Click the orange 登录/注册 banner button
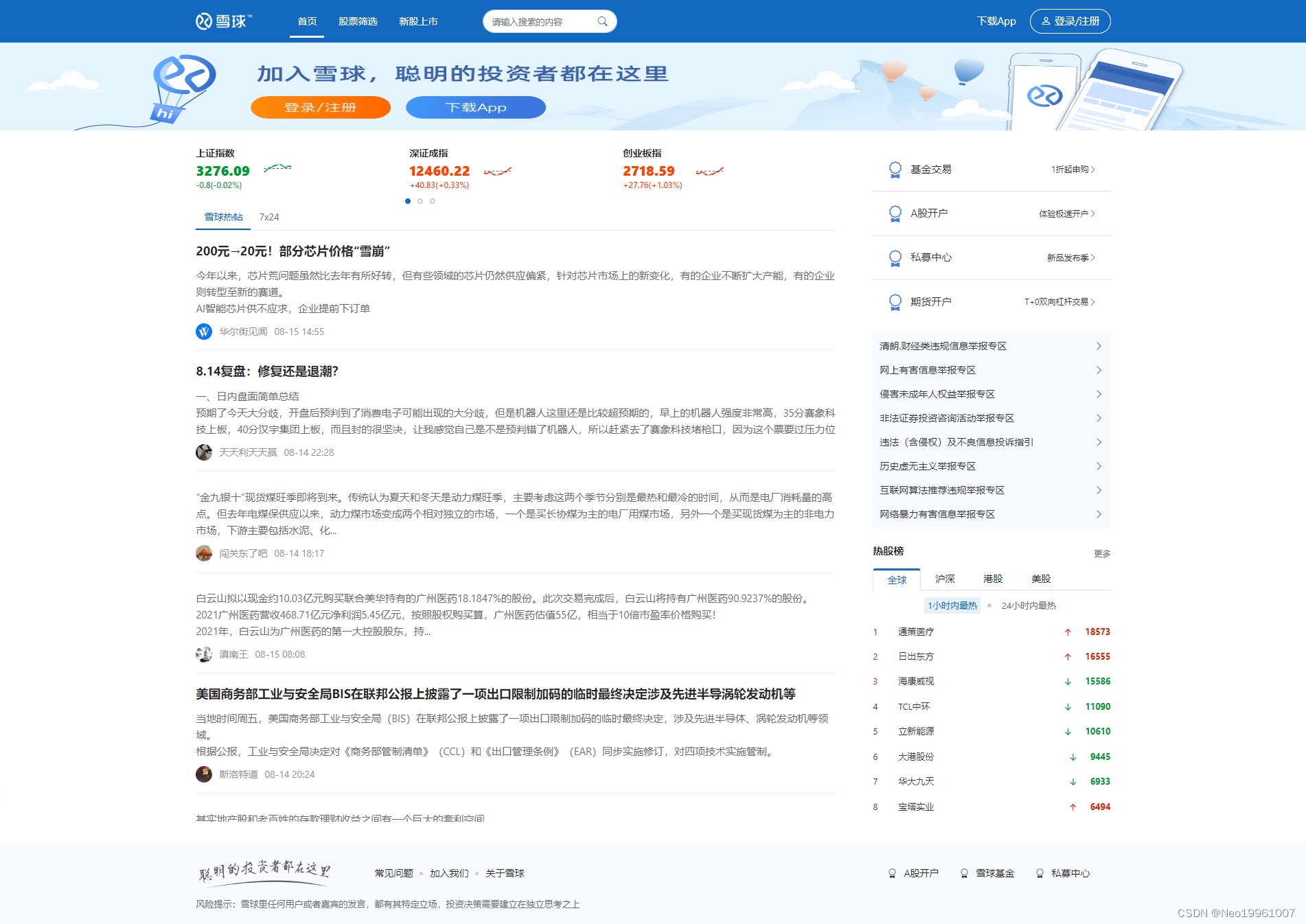Image resolution: width=1306 pixels, height=924 pixels. click(321, 107)
